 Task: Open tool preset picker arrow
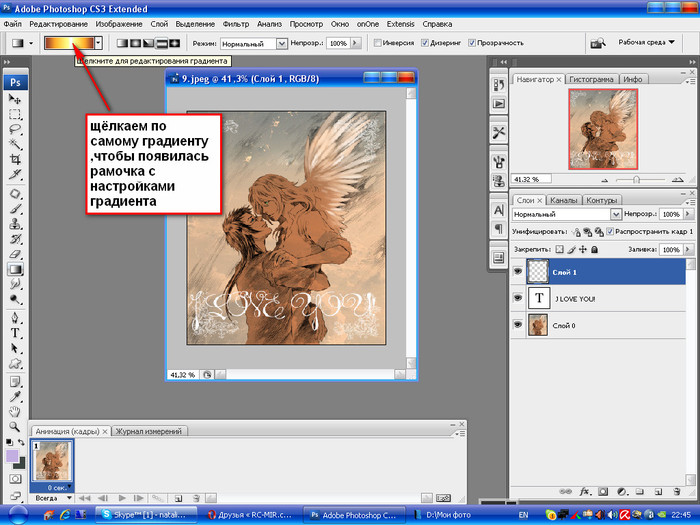[x=31, y=43]
